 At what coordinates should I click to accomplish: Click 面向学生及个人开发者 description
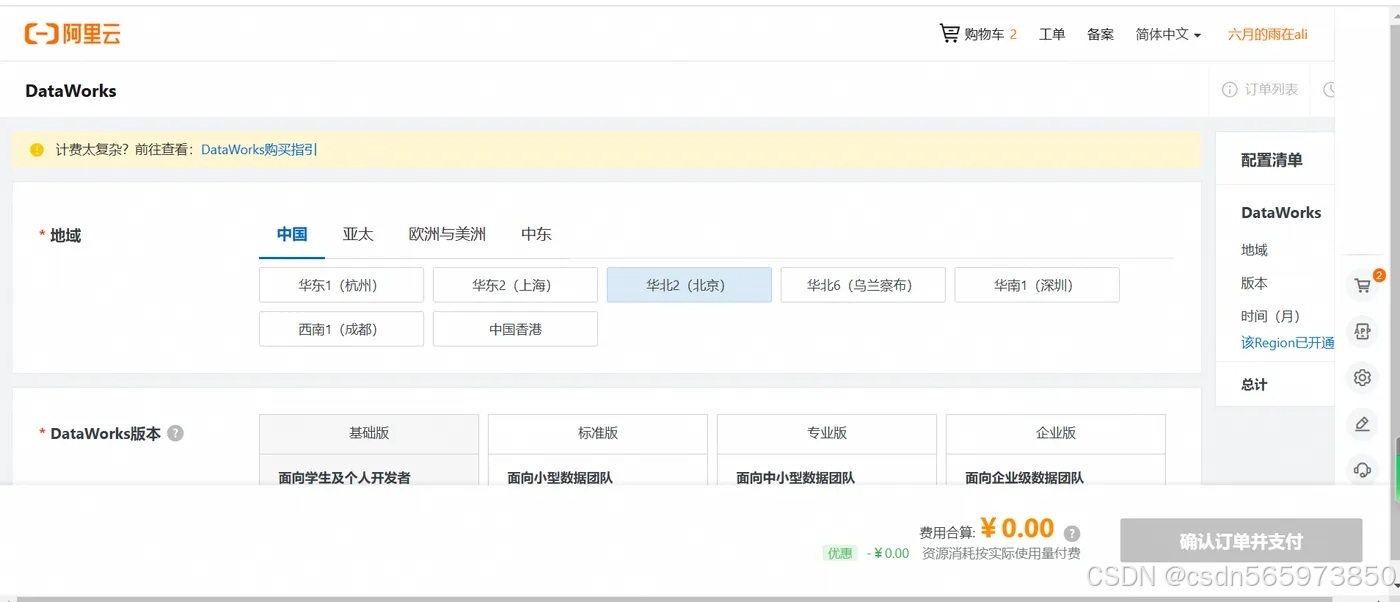click(345, 478)
